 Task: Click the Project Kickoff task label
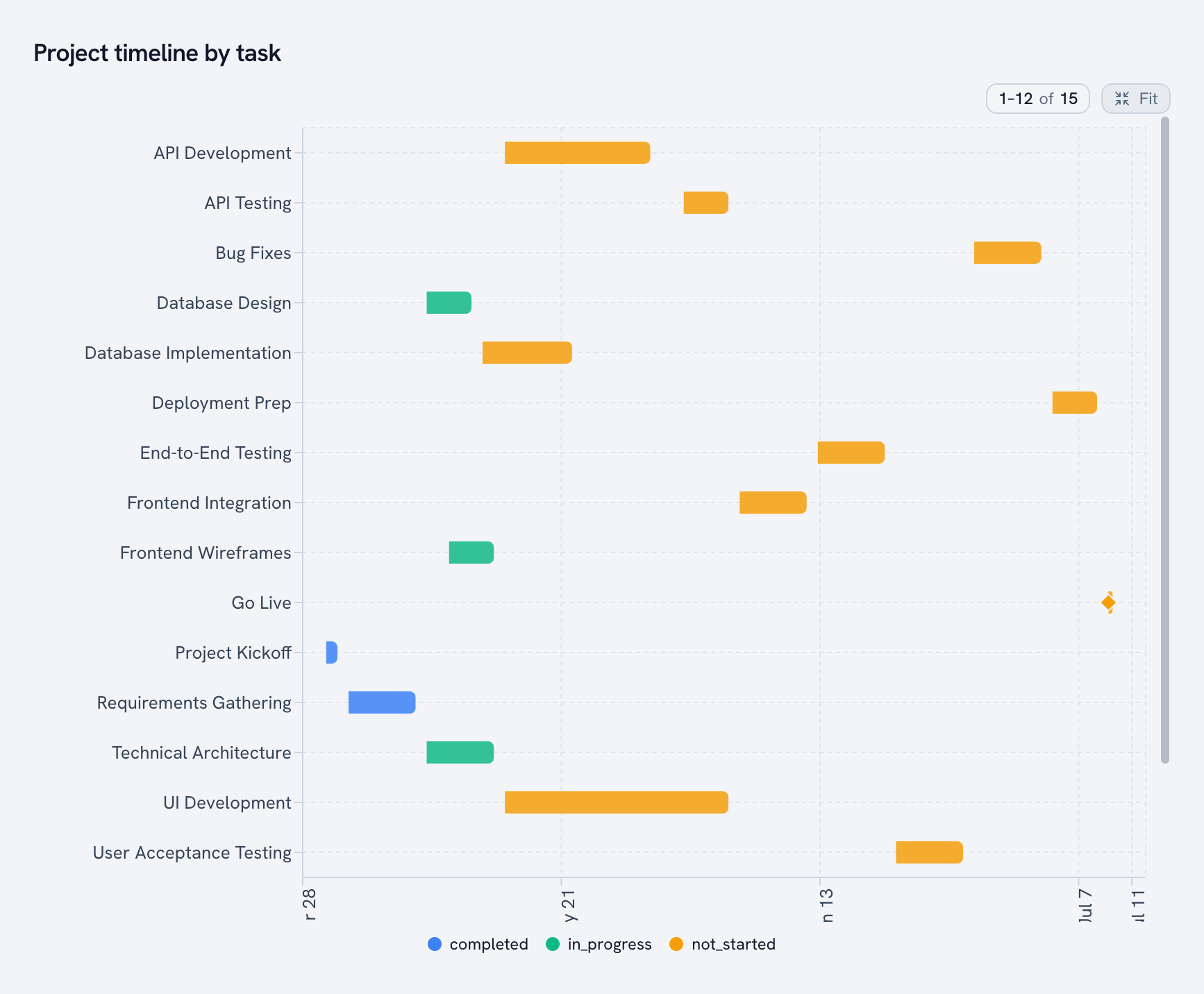[233, 652]
